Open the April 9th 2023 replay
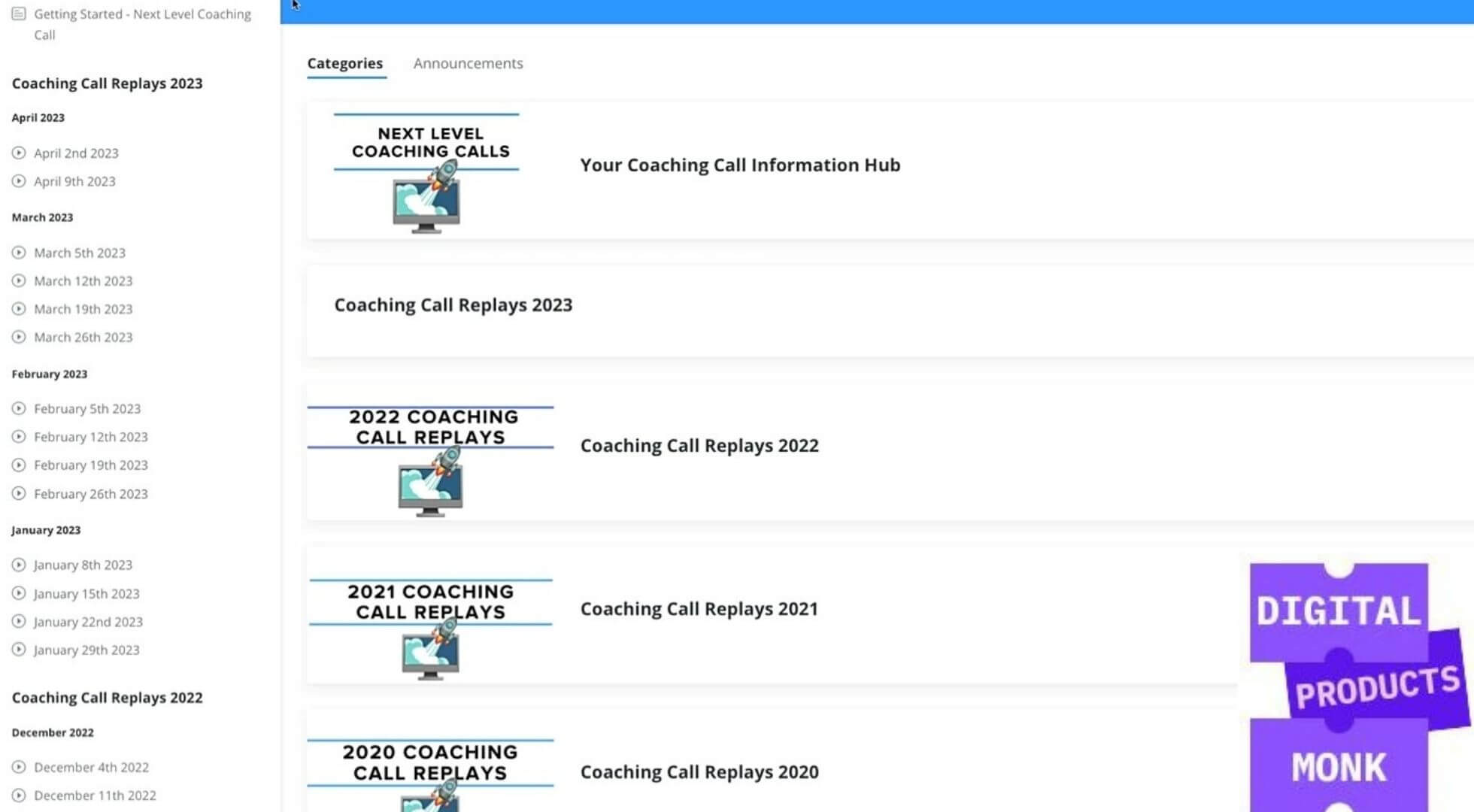 coord(74,181)
